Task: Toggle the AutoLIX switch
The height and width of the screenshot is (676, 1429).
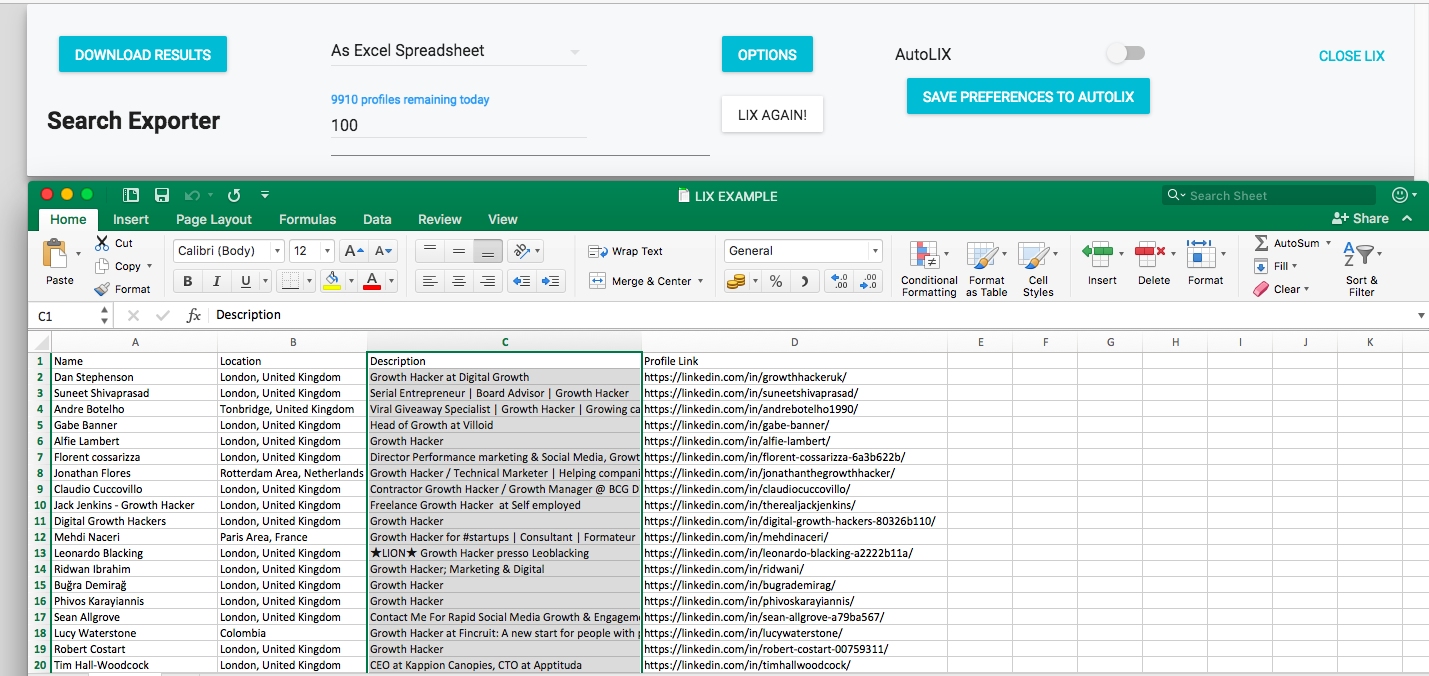Action: coord(1126,54)
